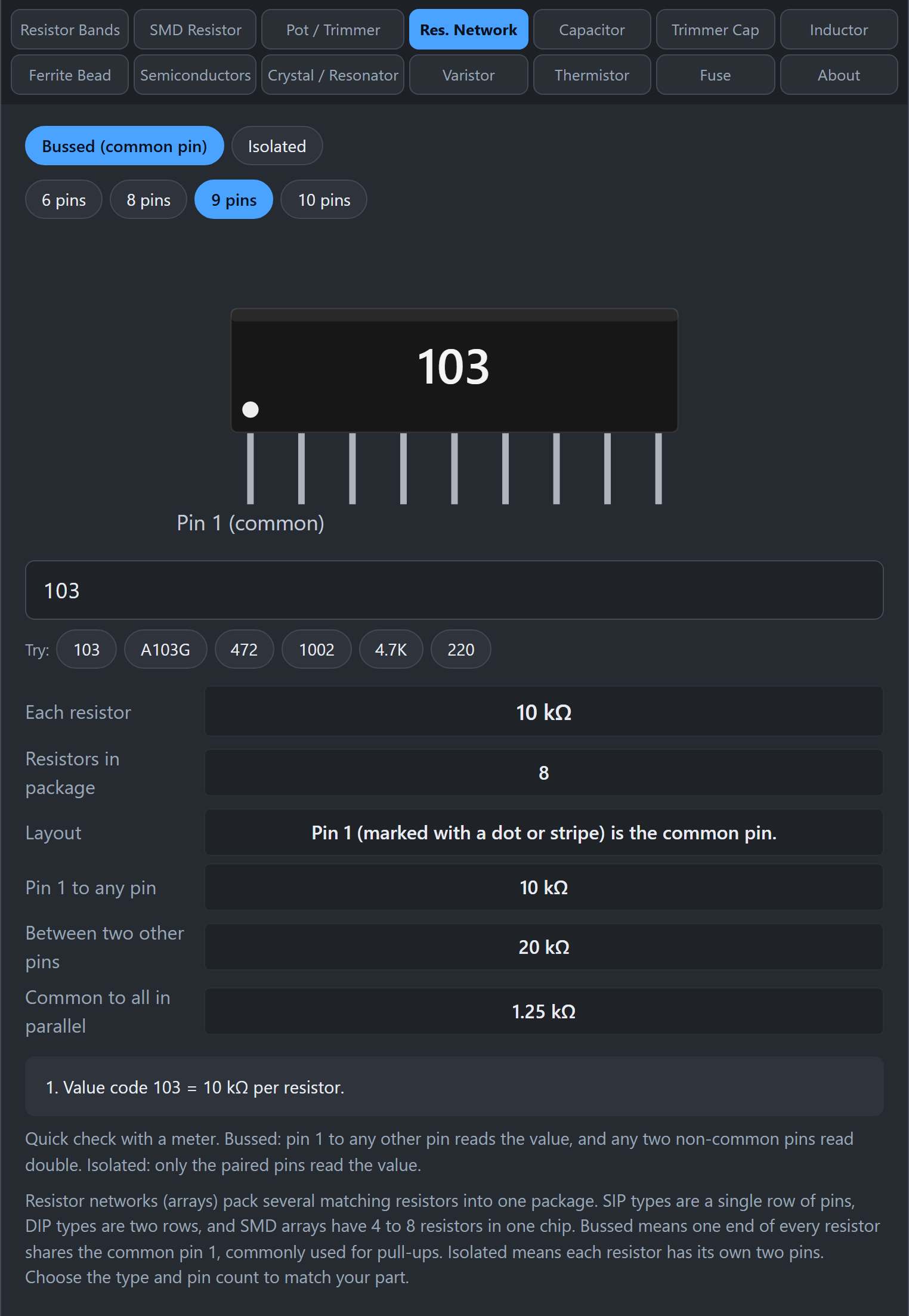Try the 1002 example code

[317, 649]
